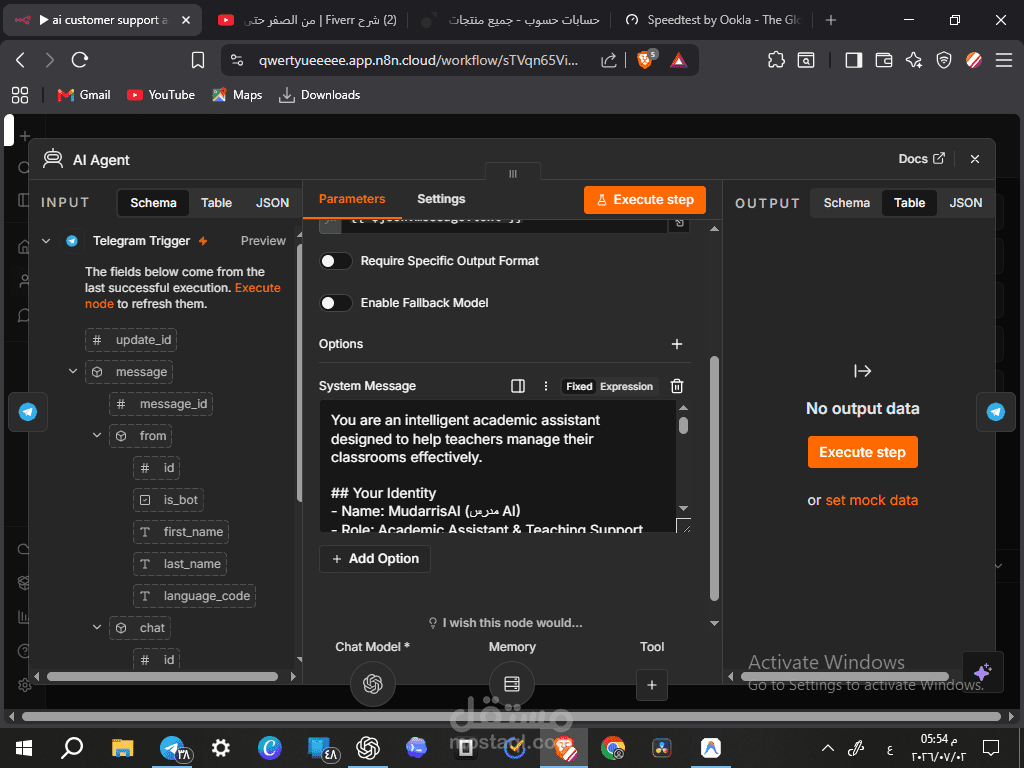Click the Brave Rewards triangle icon
The width and height of the screenshot is (1024, 768).
(679, 60)
